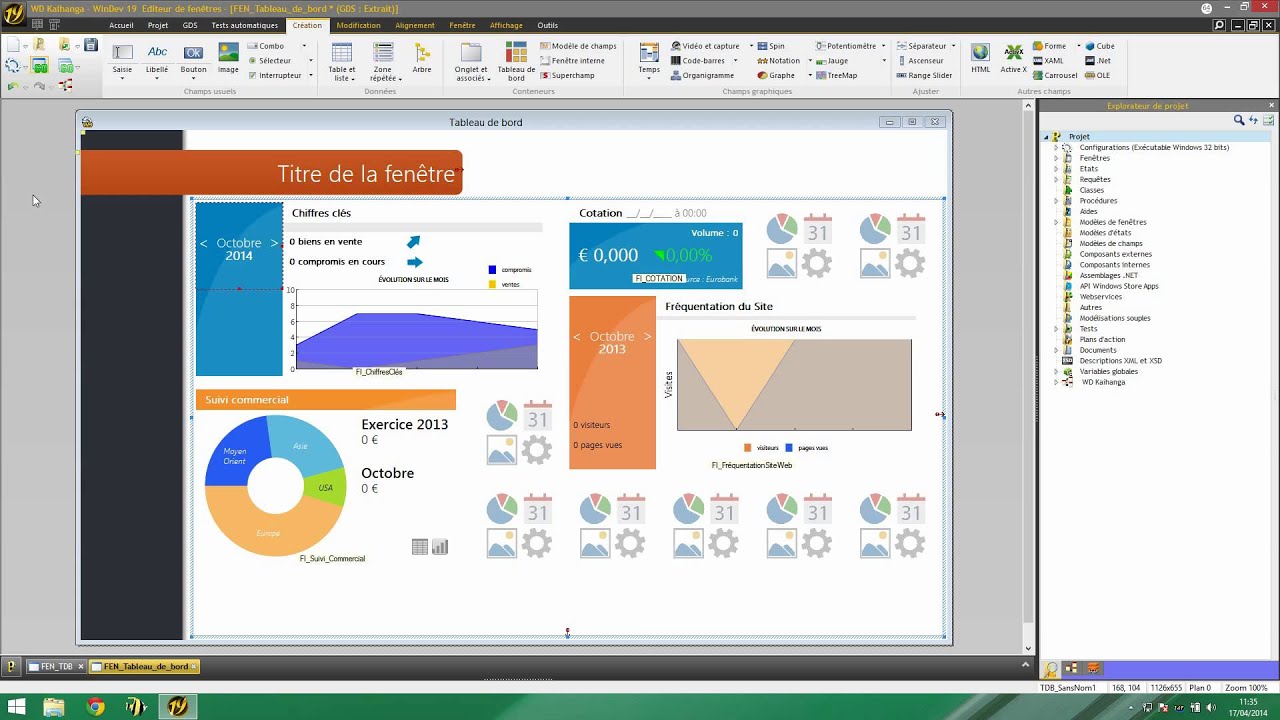This screenshot has width=1280, height=720.
Task: Switch to the Modification ribbon tab
Action: [358, 25]
